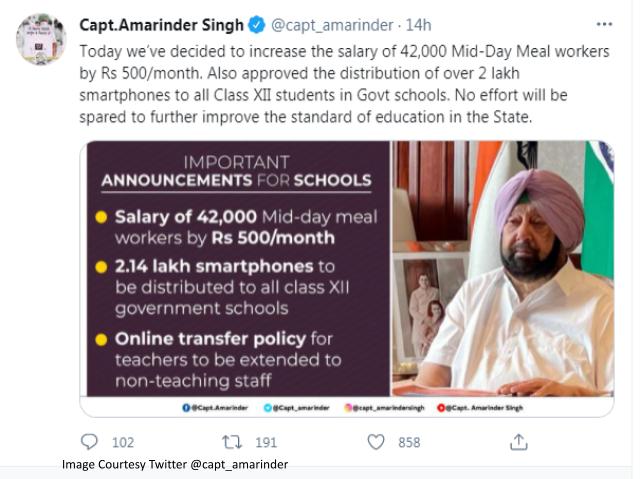
Task: Click the blue verified badge
Action: click(x=257, y=25)
